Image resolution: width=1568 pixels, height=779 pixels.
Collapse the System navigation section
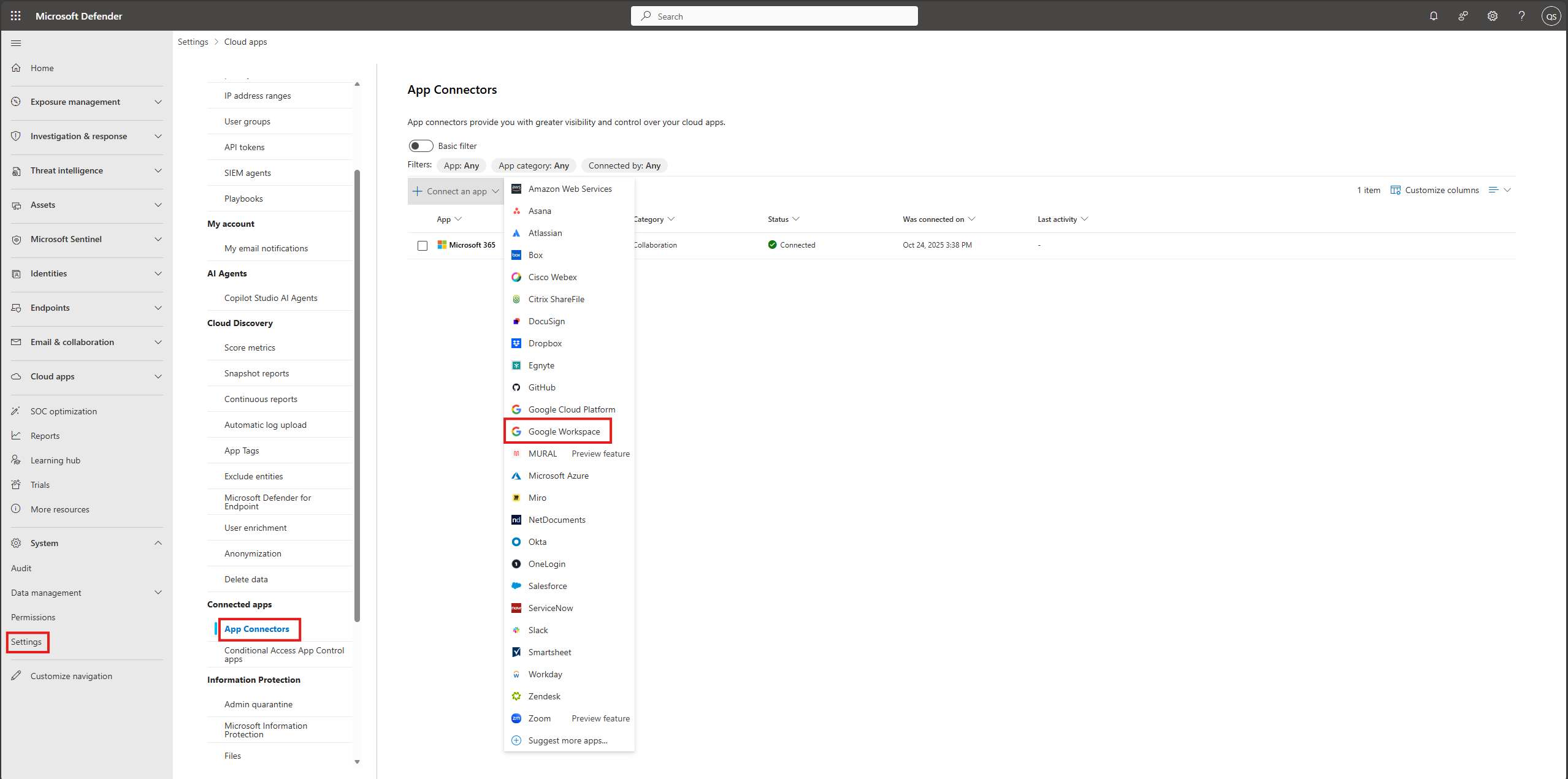[x=158, y=543]
